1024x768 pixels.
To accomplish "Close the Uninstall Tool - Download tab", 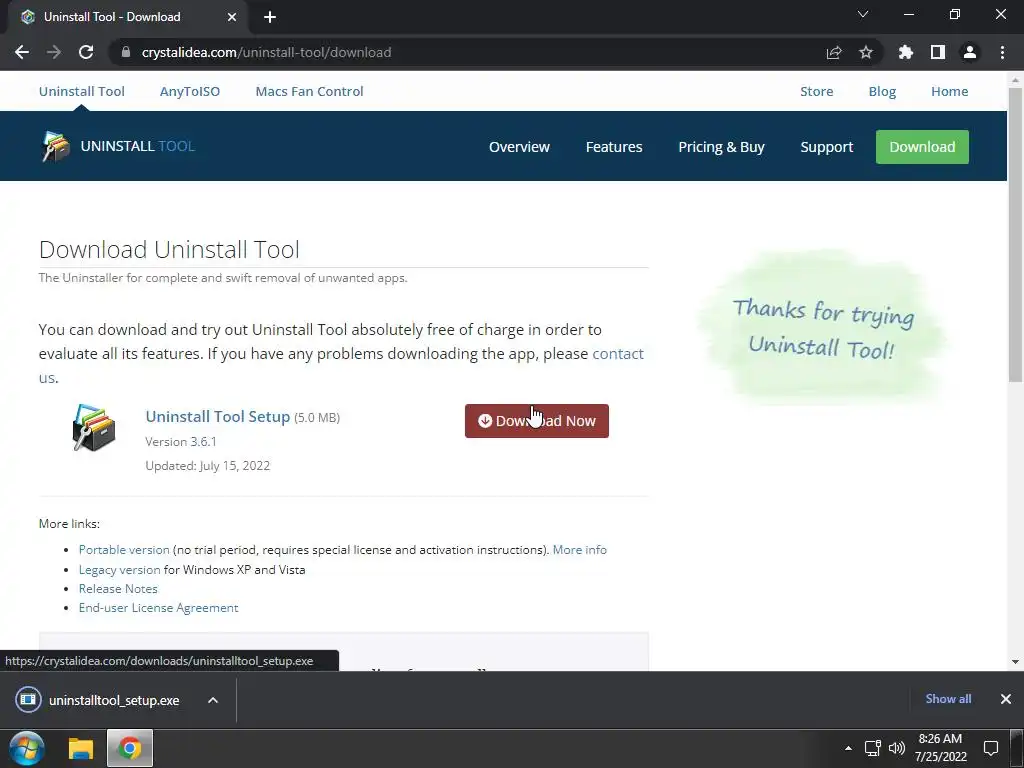I will [232, 17].
